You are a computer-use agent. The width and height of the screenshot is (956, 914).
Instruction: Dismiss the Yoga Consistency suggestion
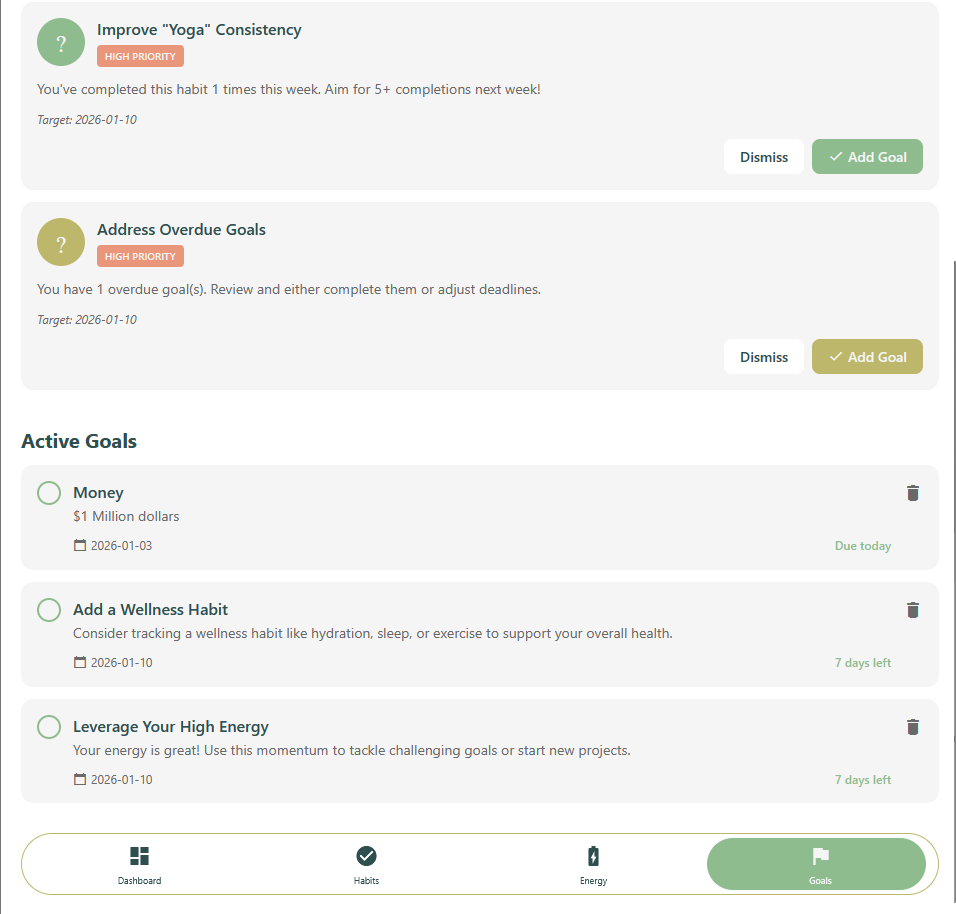point(763,157)
